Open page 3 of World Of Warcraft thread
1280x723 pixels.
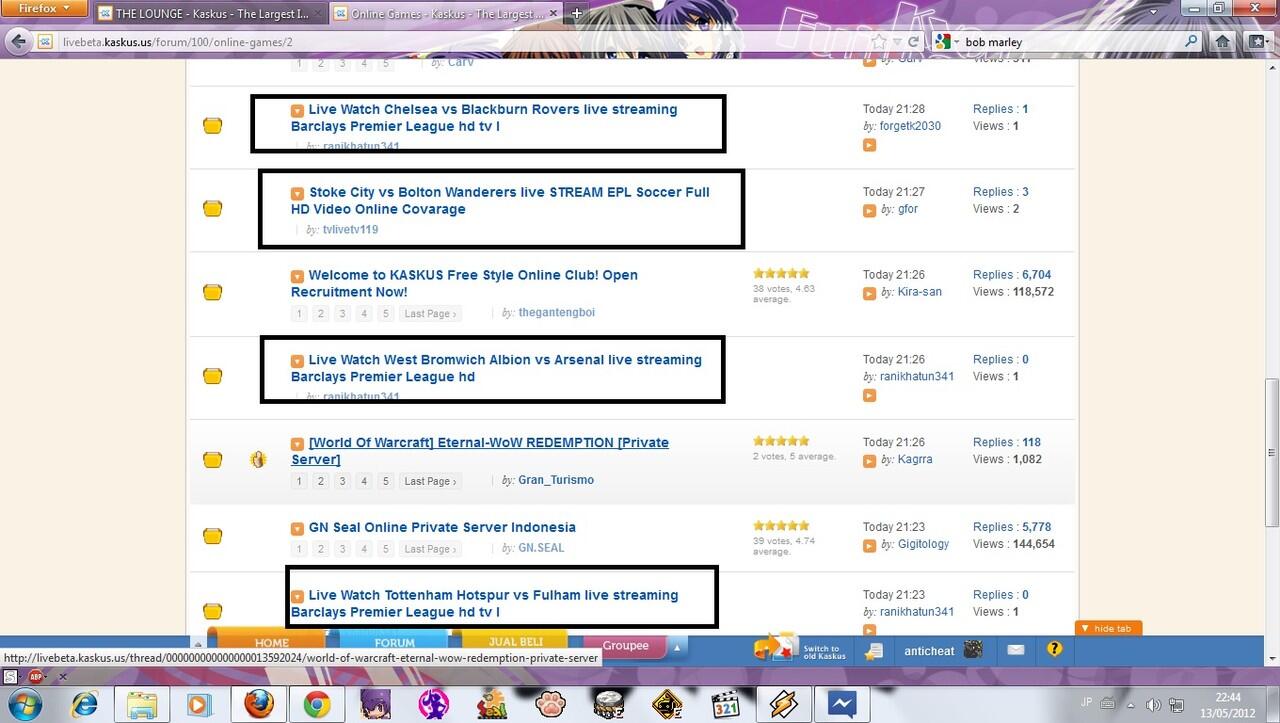click(x=343, y=481)
